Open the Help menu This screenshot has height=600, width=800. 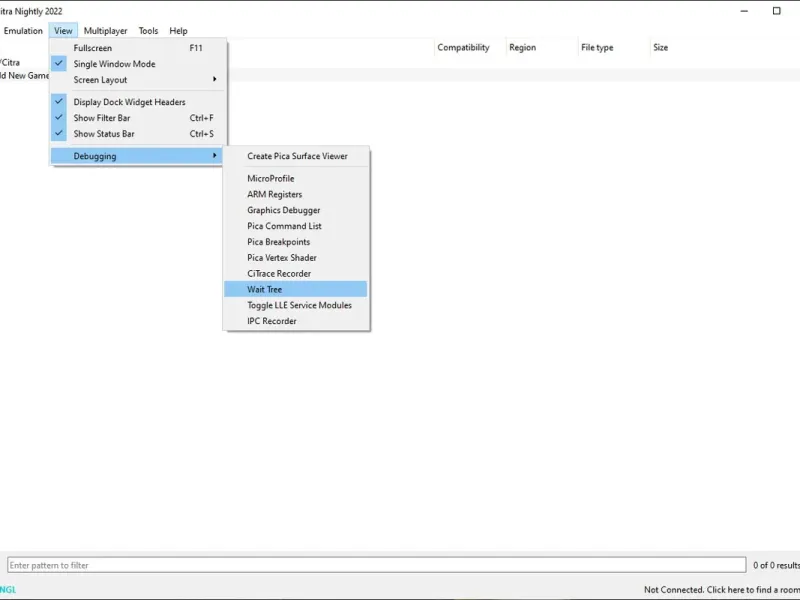click(178, 31)
